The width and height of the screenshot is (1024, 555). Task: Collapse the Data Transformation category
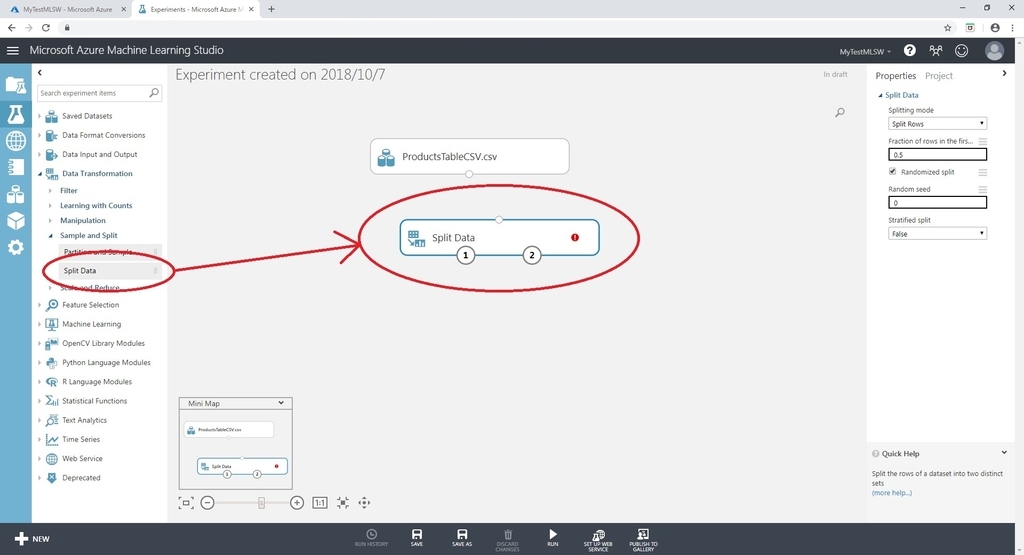pyautogui.click(x=39, y=174)
